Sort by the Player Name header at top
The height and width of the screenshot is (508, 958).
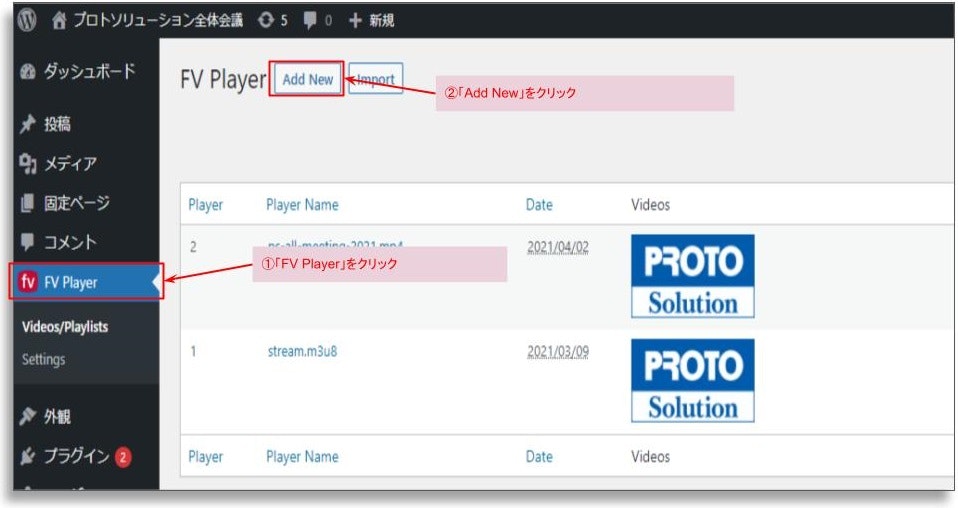point(302,205)
